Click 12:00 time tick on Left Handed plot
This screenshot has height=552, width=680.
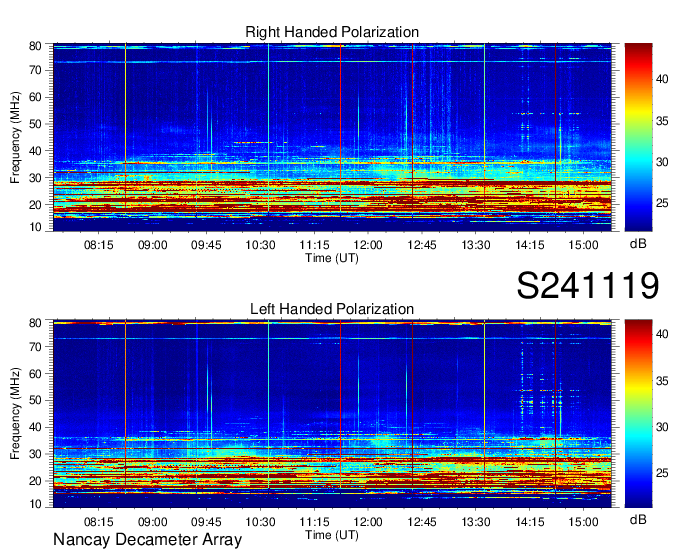pyautogui.click(x=368, y=522)
